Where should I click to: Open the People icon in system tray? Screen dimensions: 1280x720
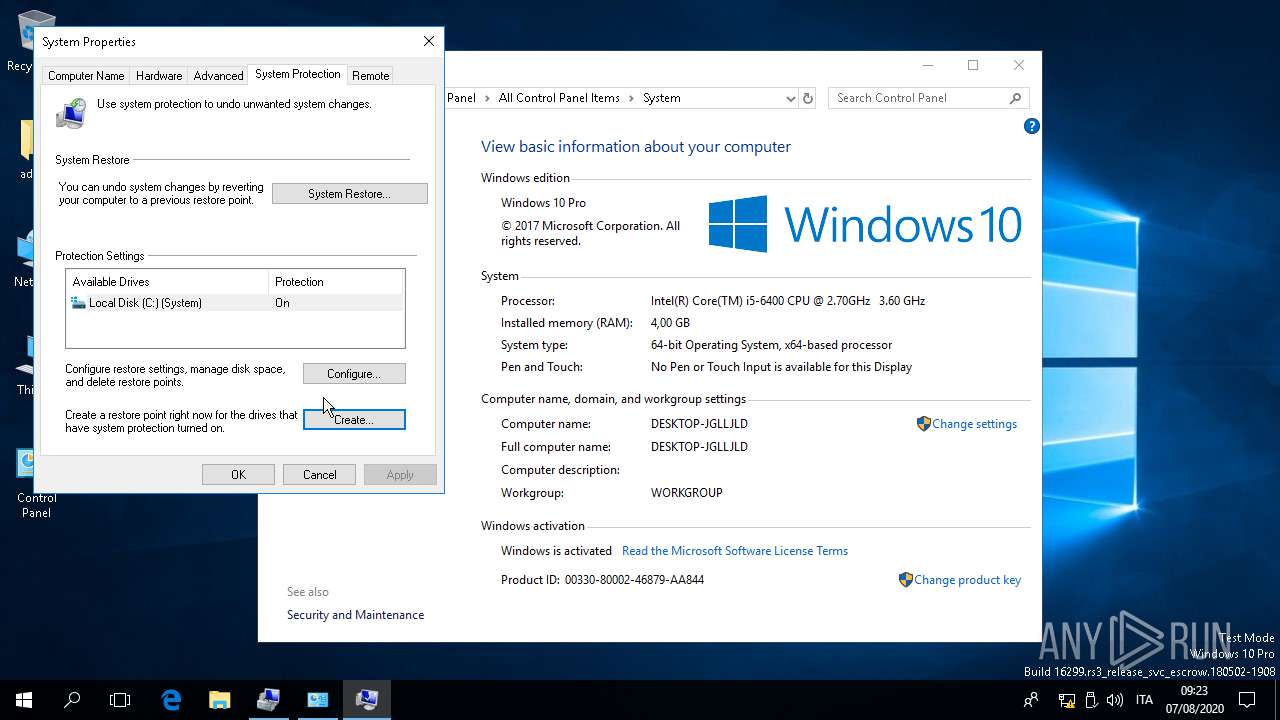(1031, 700)
